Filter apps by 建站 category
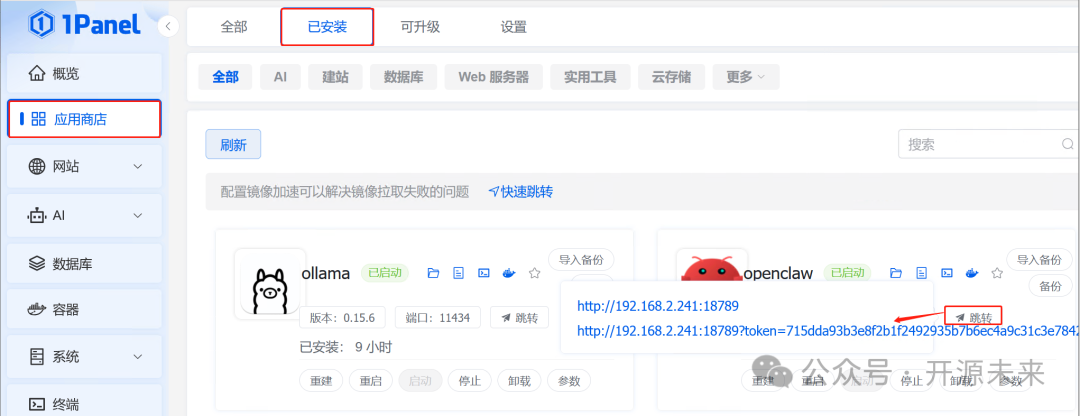1080x416 pixels. [x=335, y=77]
